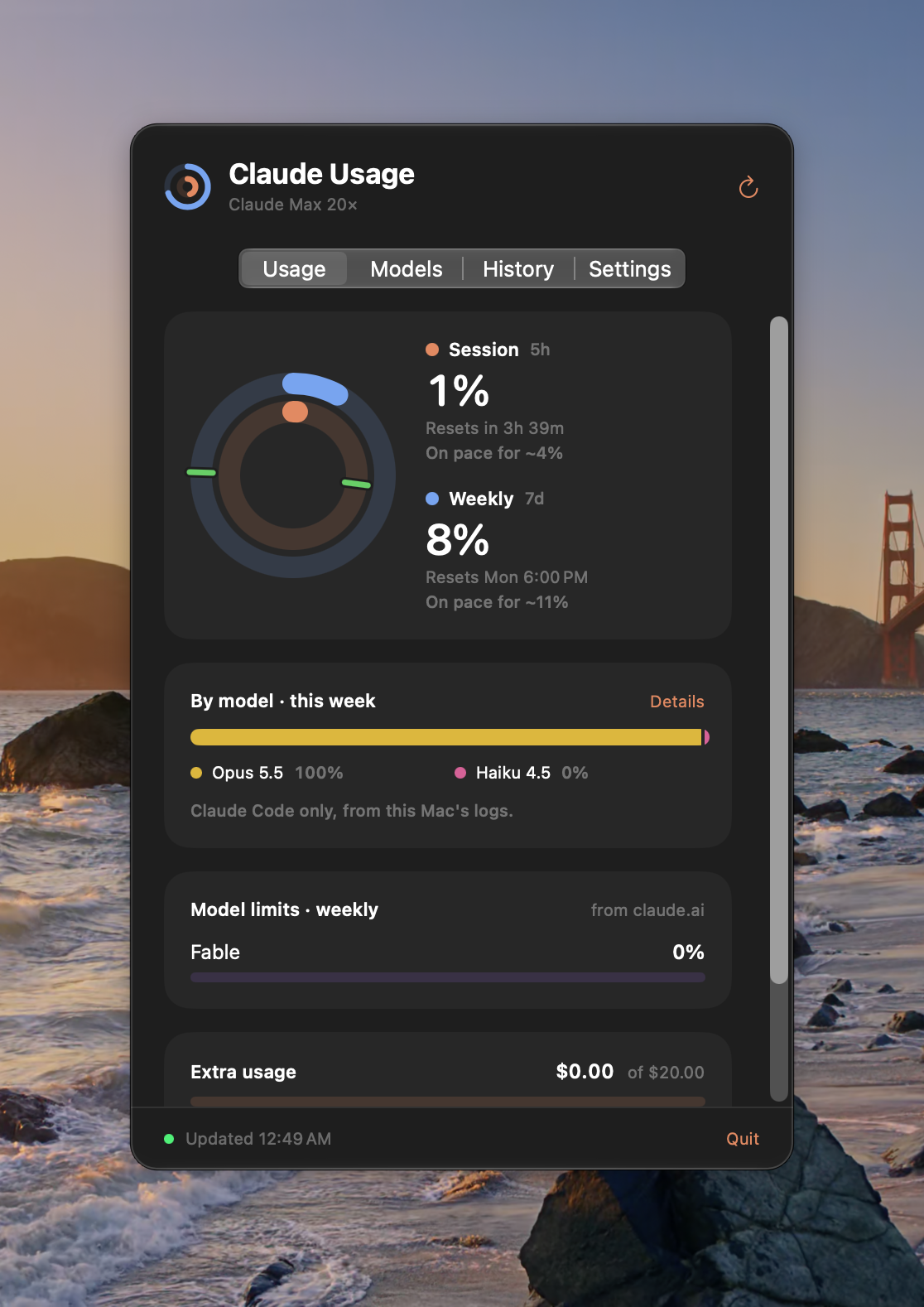Image resolution: width=924 pixels, height=1307 pixels.
Task: Switch to the Usage tab
Action: pos(294,268)
